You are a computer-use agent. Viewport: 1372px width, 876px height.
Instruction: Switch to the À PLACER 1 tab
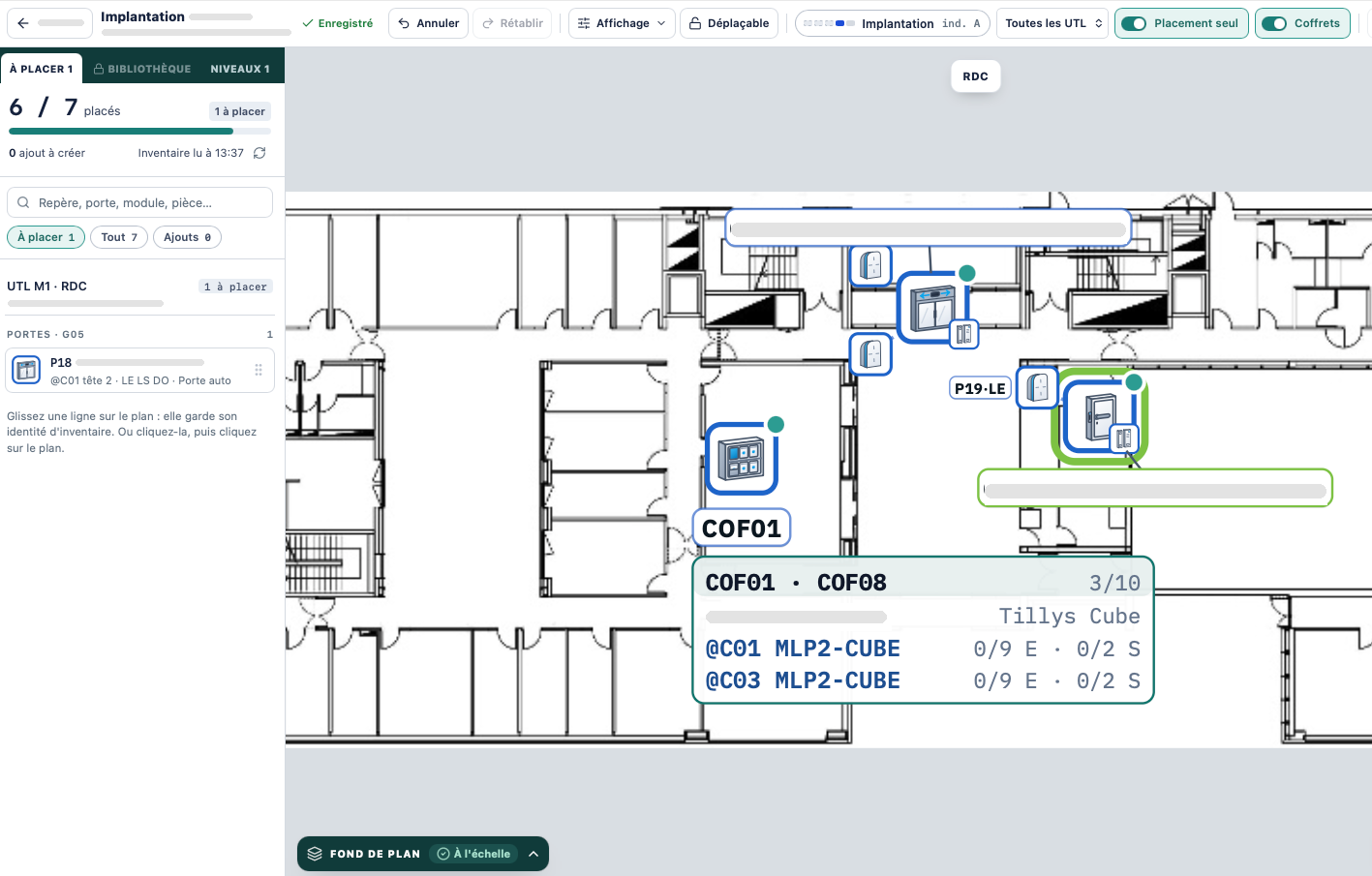click(42, 69)
